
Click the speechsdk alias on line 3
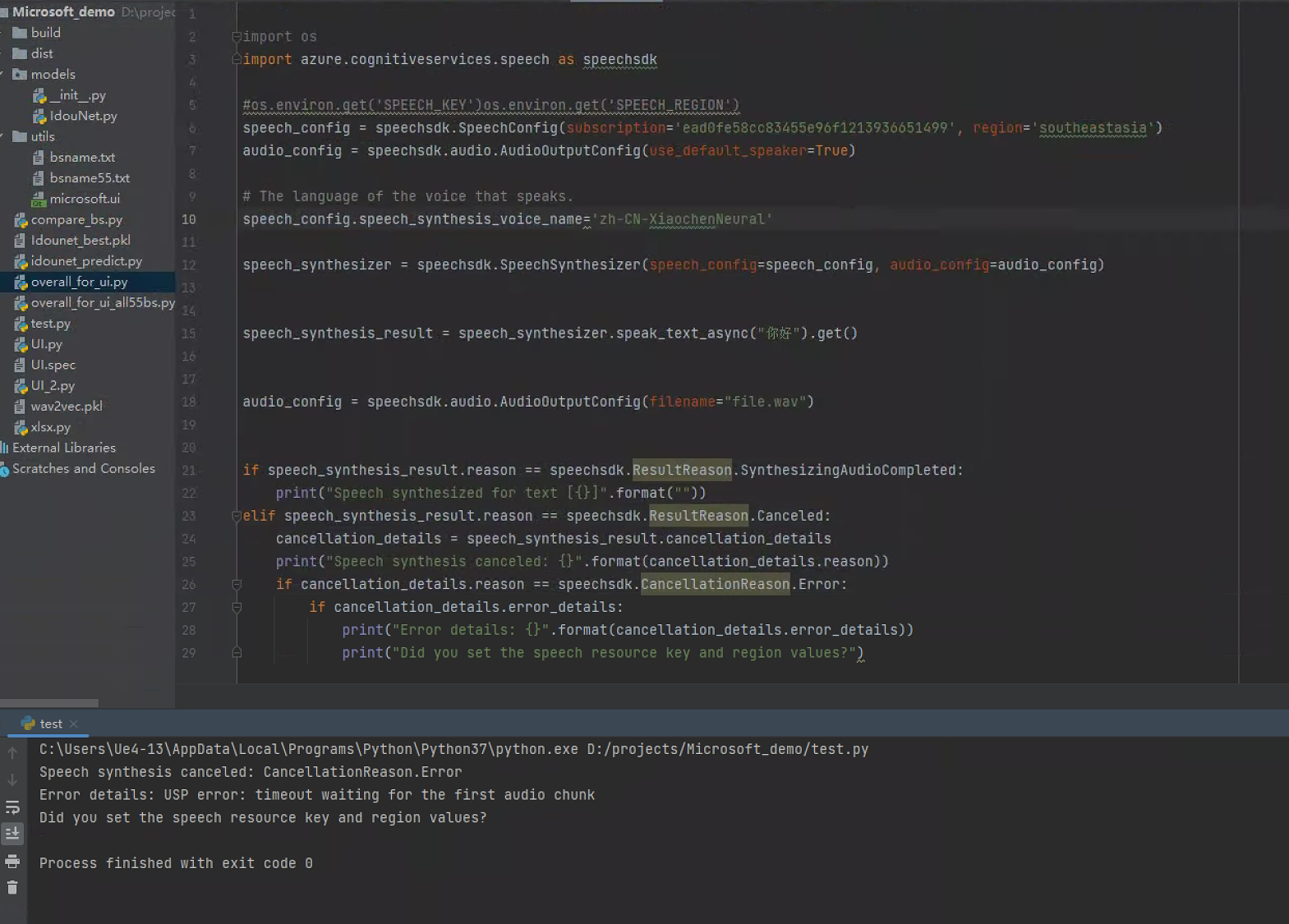click(620, 60)
